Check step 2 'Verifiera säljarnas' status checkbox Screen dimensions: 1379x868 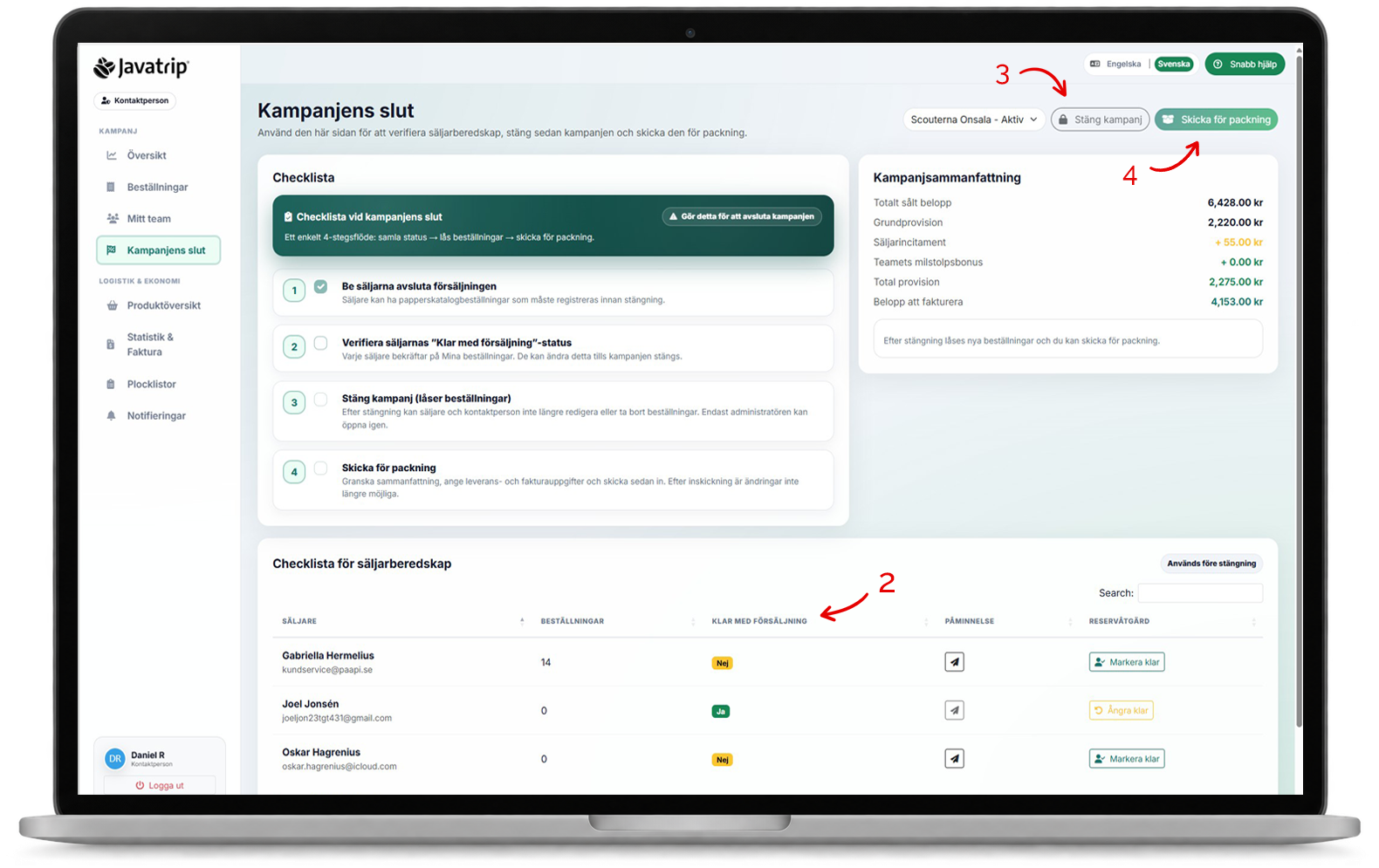[321, 343]
